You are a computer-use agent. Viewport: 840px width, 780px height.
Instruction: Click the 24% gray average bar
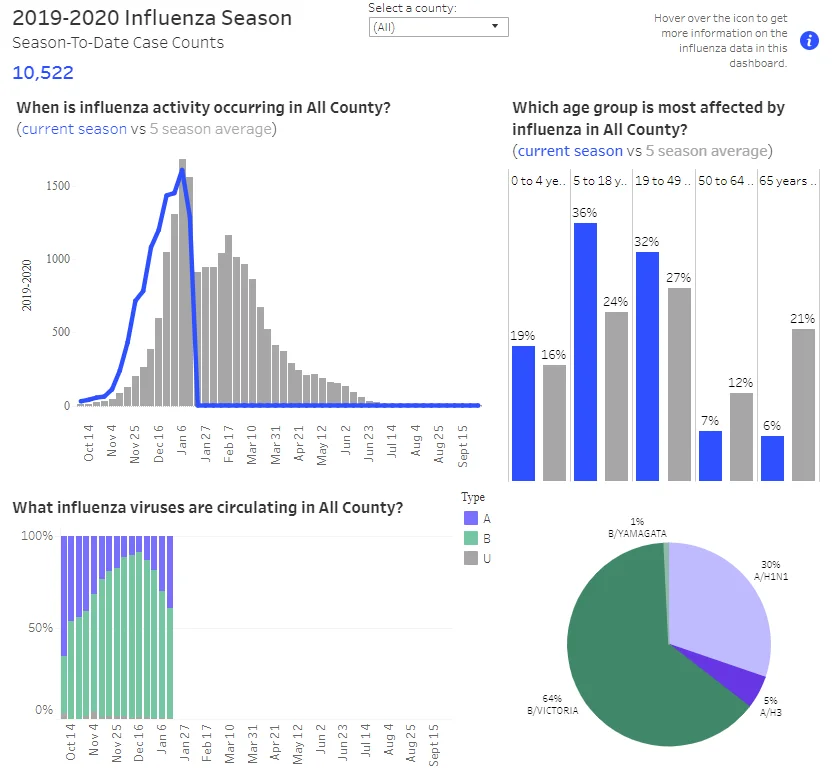616,396
